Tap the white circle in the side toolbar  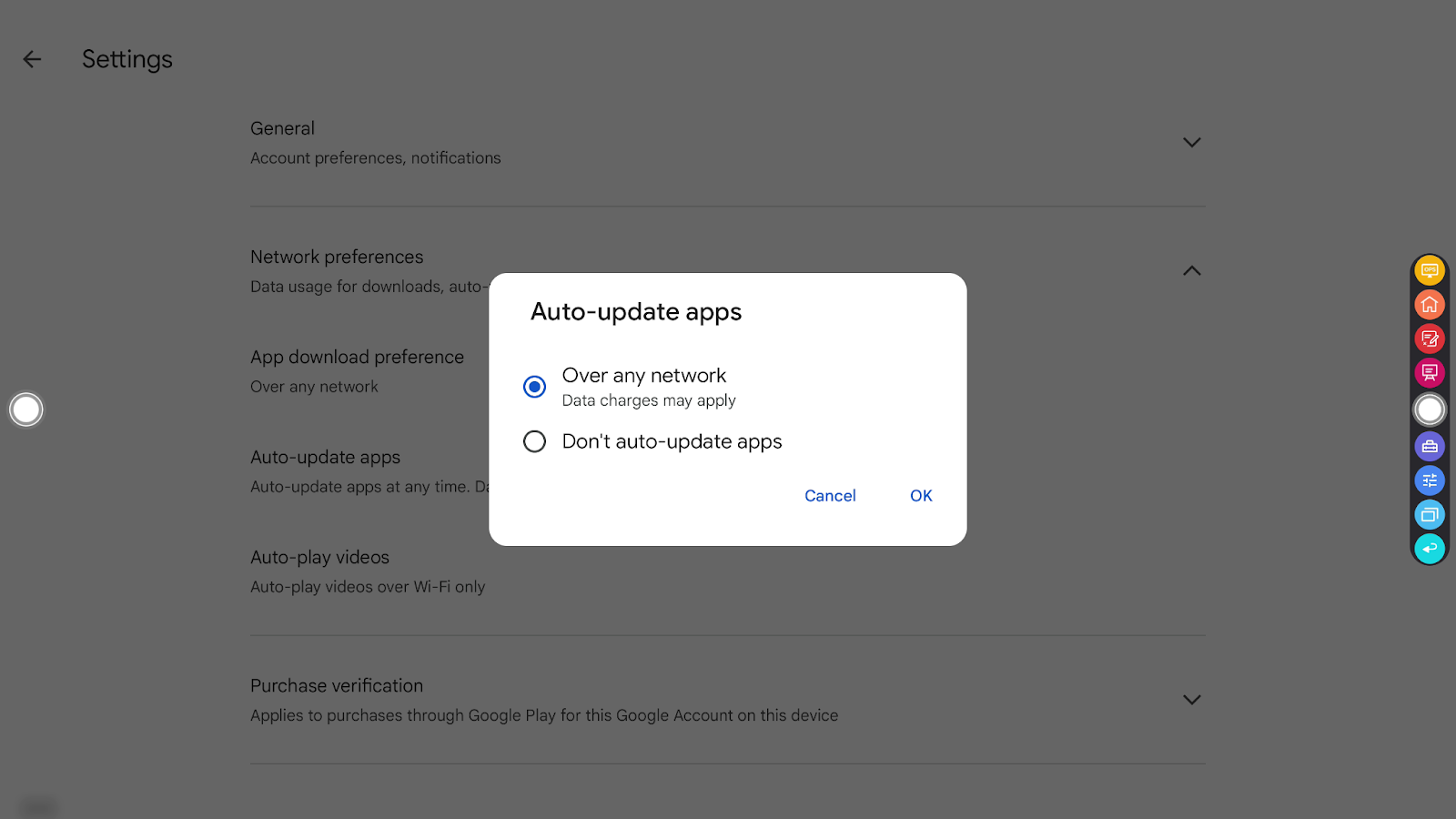pos(1430,409)
